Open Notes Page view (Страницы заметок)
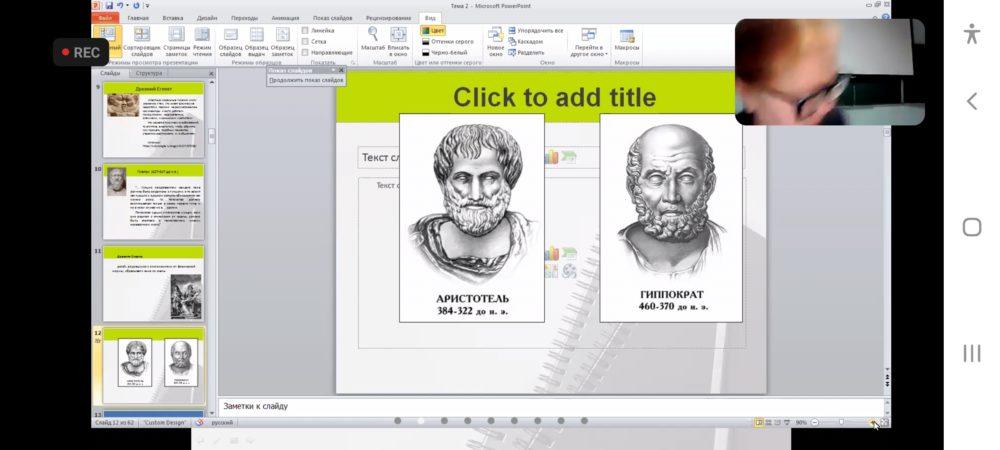 (176, 42)
